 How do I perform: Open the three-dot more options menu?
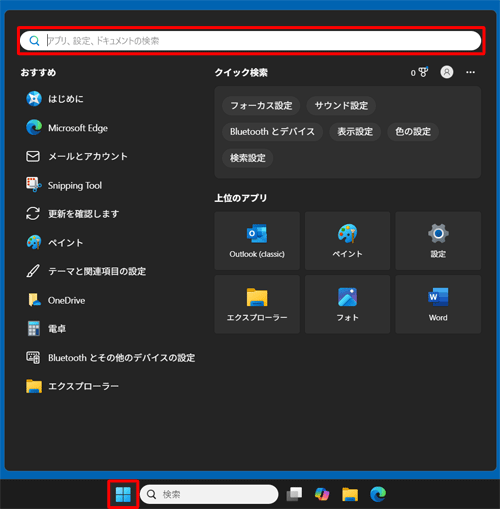pos(470,72)
